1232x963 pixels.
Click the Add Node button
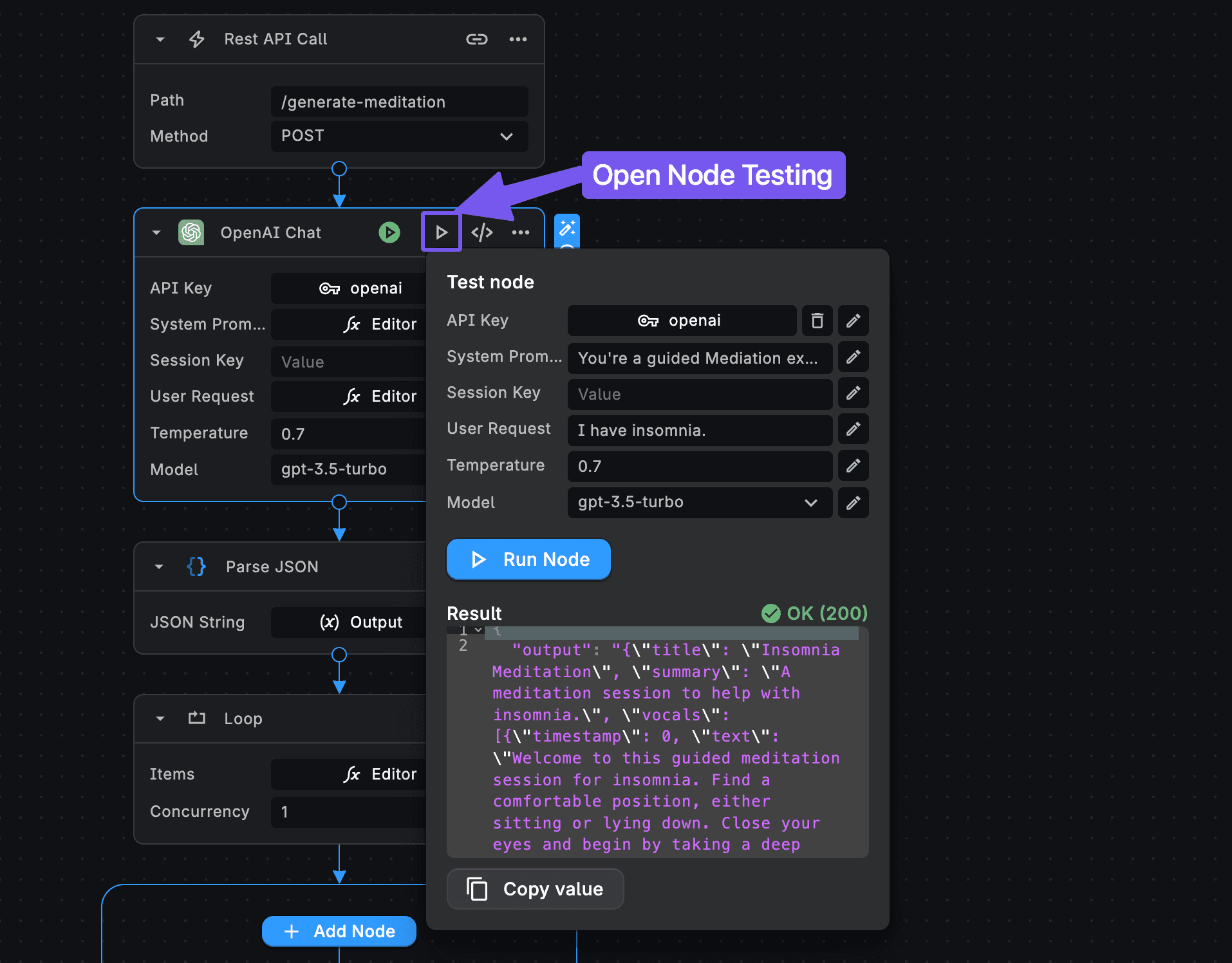pos(339,931)
